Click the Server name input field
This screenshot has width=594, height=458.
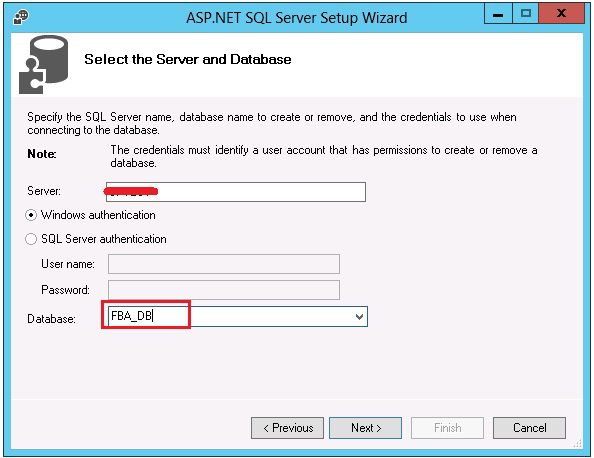[x=236, y=192]
